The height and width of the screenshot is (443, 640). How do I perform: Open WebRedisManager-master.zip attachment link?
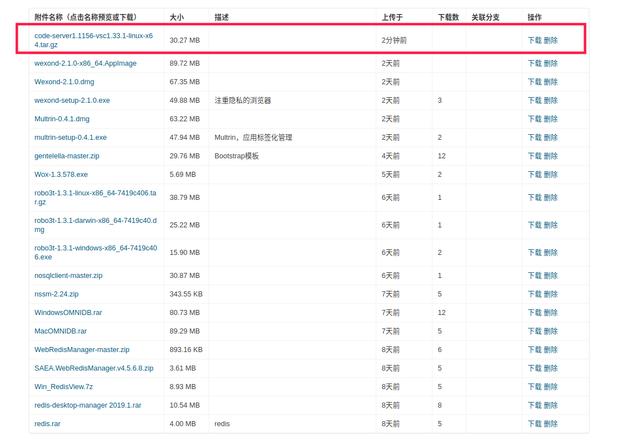tap(82, 350)
